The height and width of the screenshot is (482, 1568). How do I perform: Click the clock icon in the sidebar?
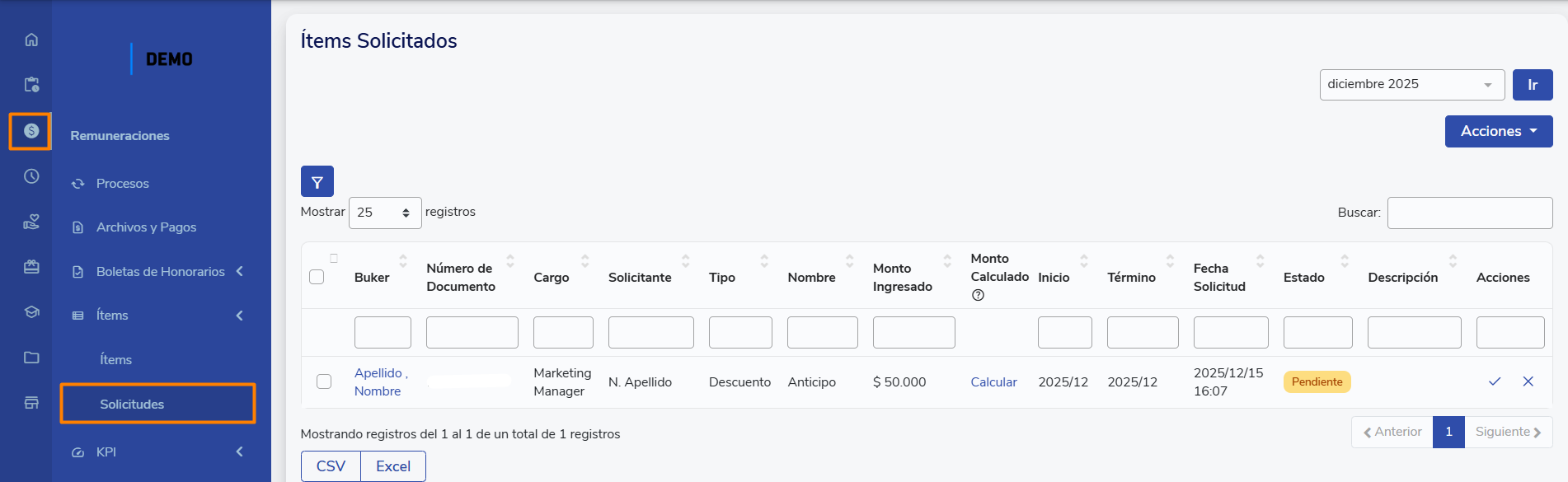point(31,176)
